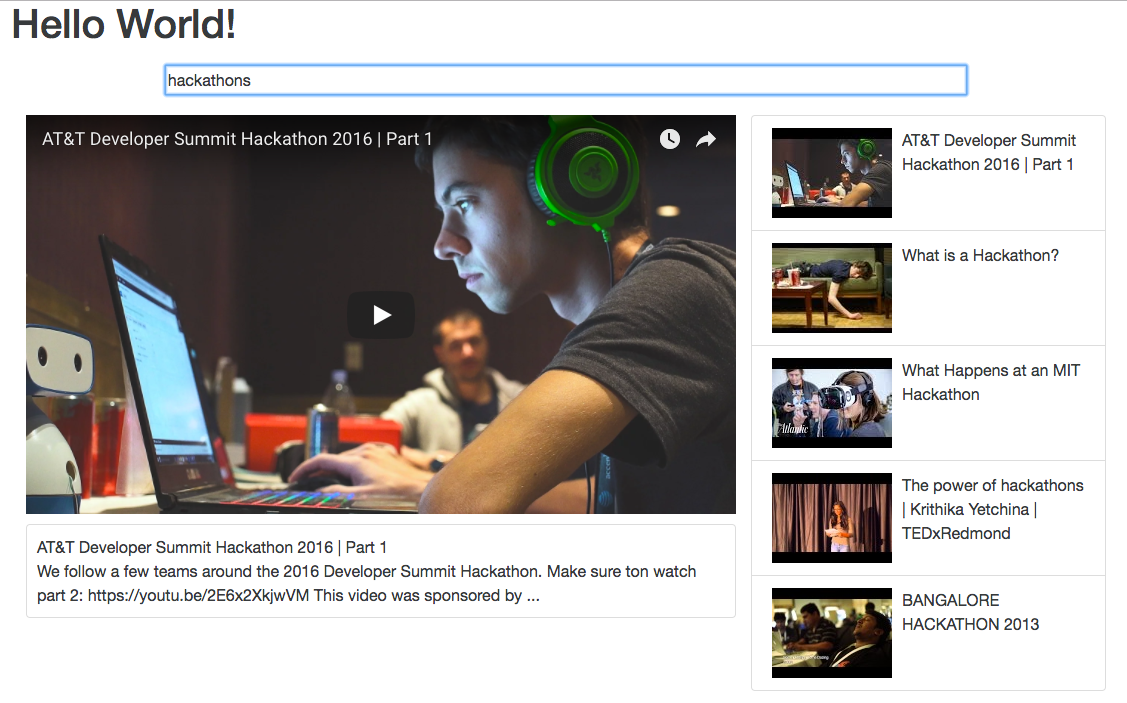The width and height of the screenshot is (1127, 703).
Task: Click 'AT&T Developer Summit Hackathon 2016' list title
Action: click(989, 152)
